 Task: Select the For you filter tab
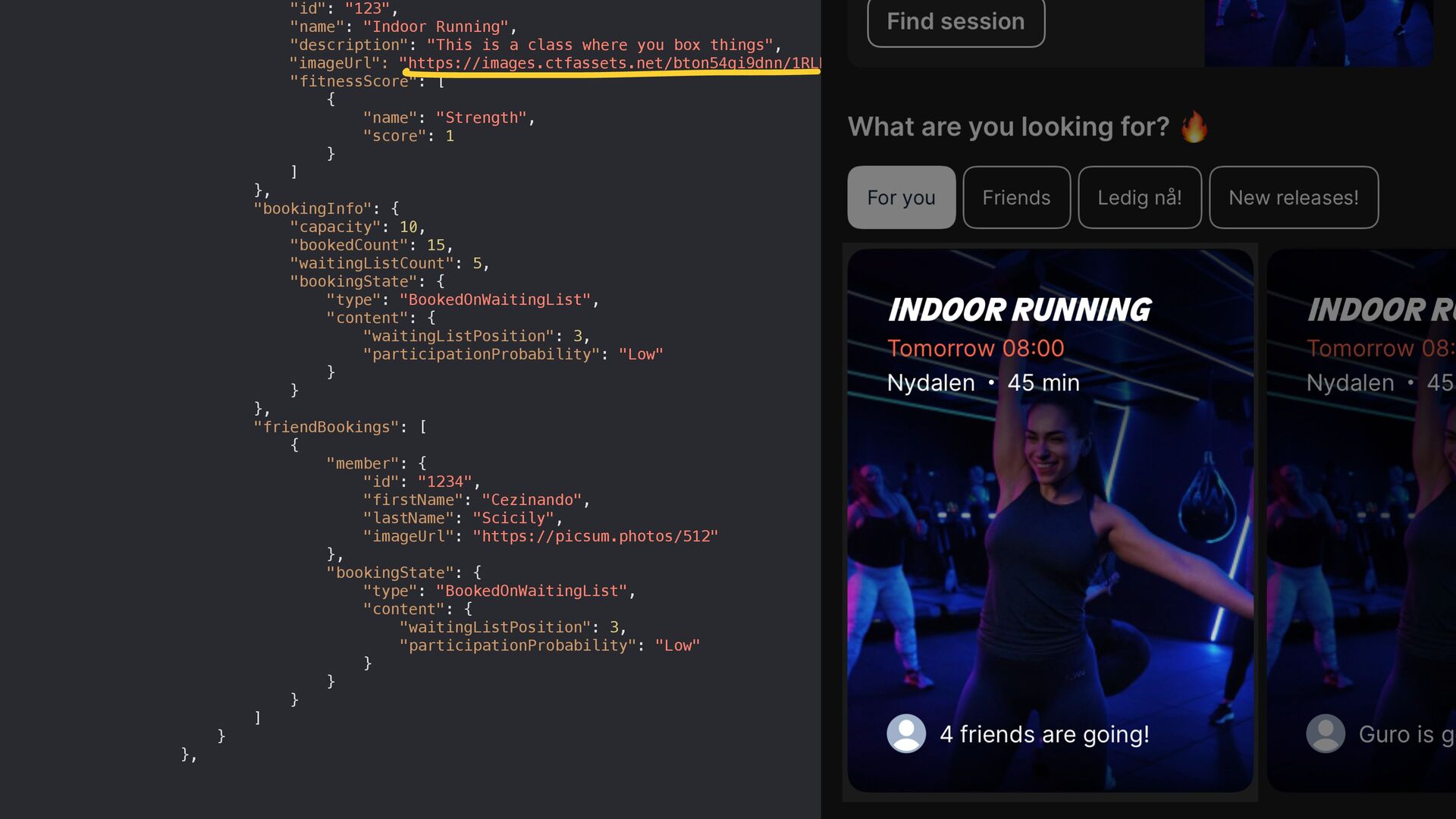901,197
